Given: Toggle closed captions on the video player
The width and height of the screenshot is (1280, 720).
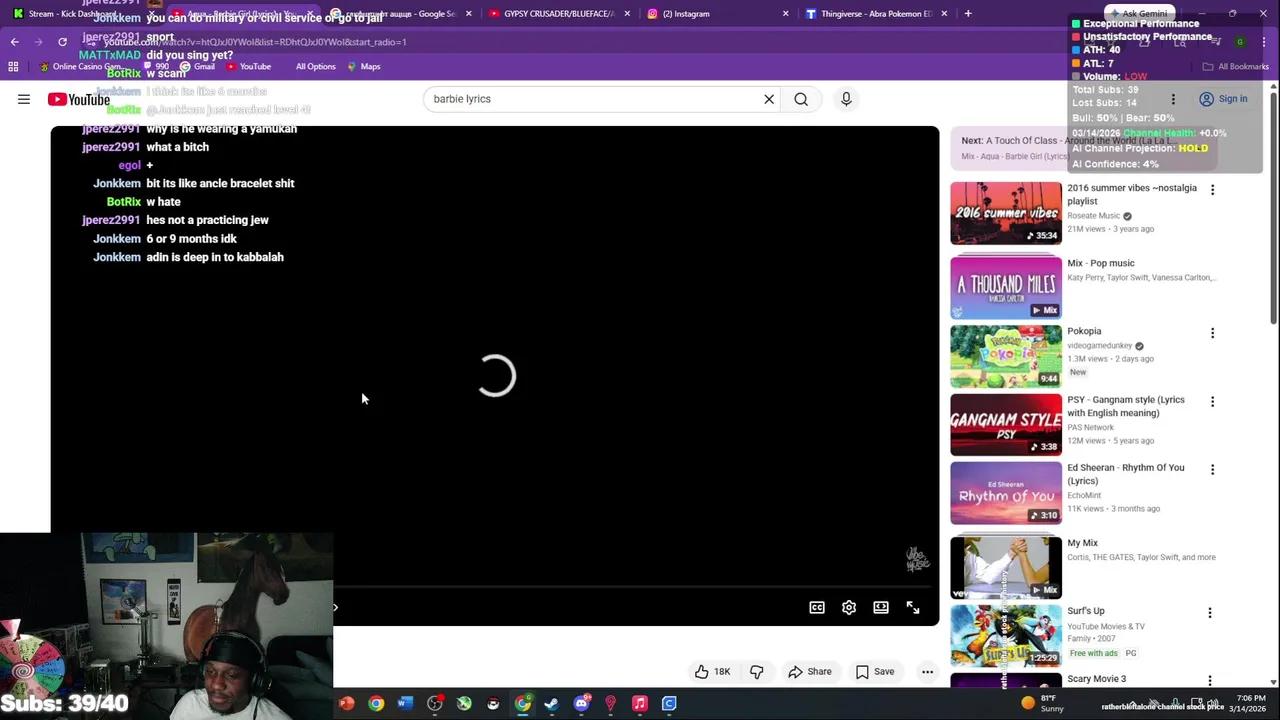Looking at the screenshot, I should point(817,607).
